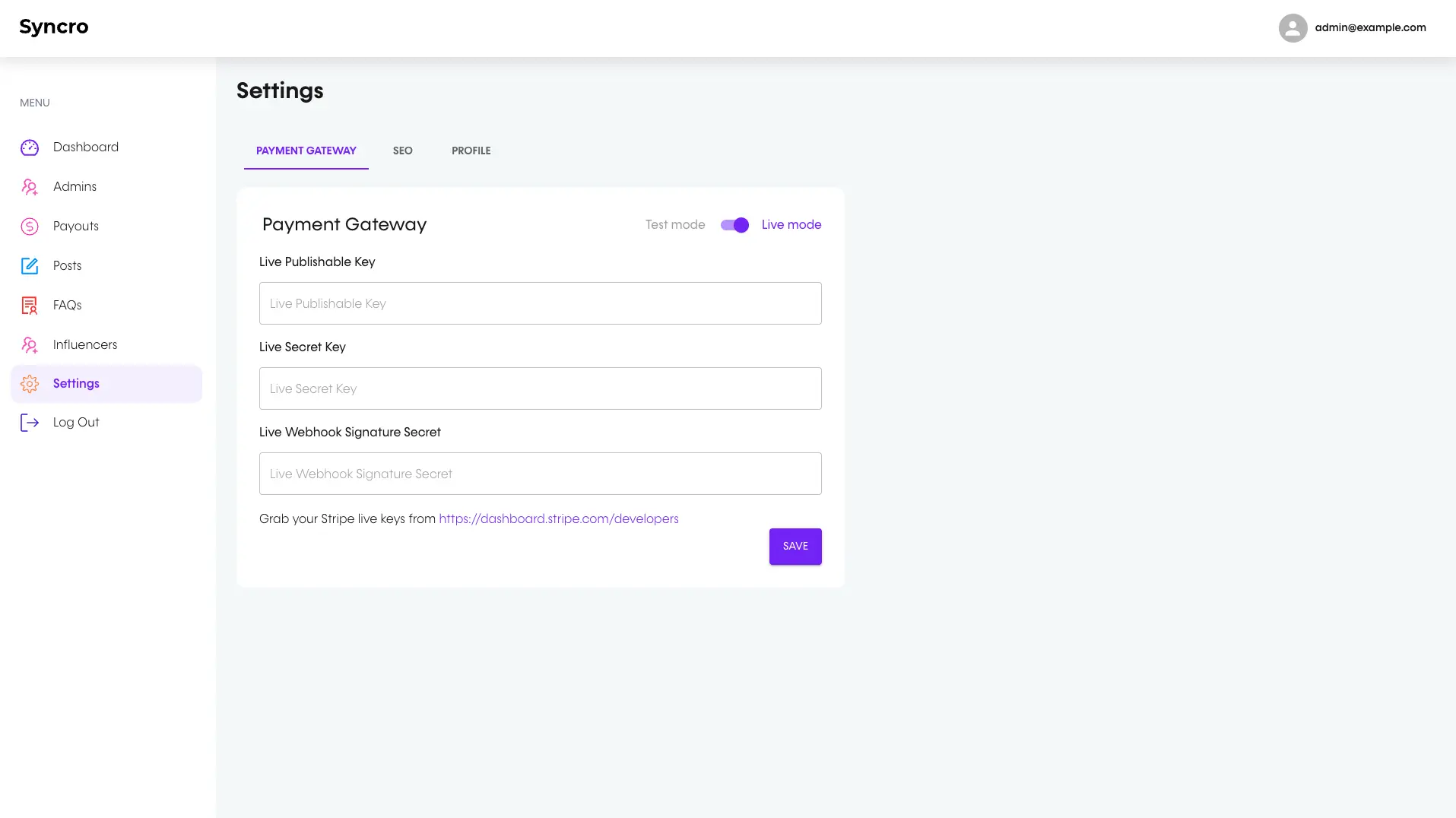Focus the Live Publishable Key field

pyautogui.click(x=541, y=303)
